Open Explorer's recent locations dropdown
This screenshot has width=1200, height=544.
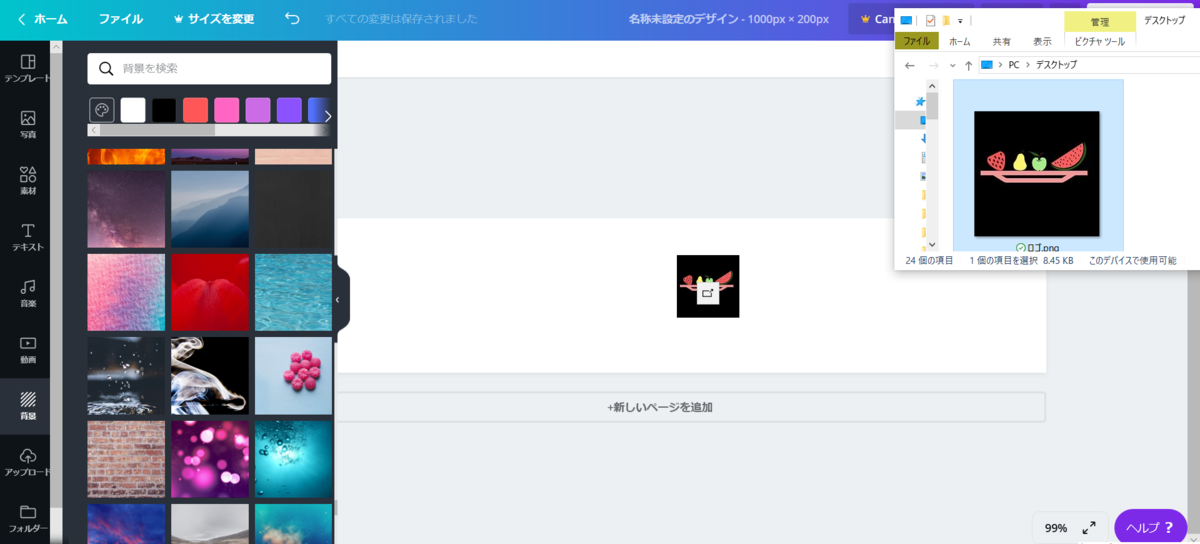click(952, 65)
